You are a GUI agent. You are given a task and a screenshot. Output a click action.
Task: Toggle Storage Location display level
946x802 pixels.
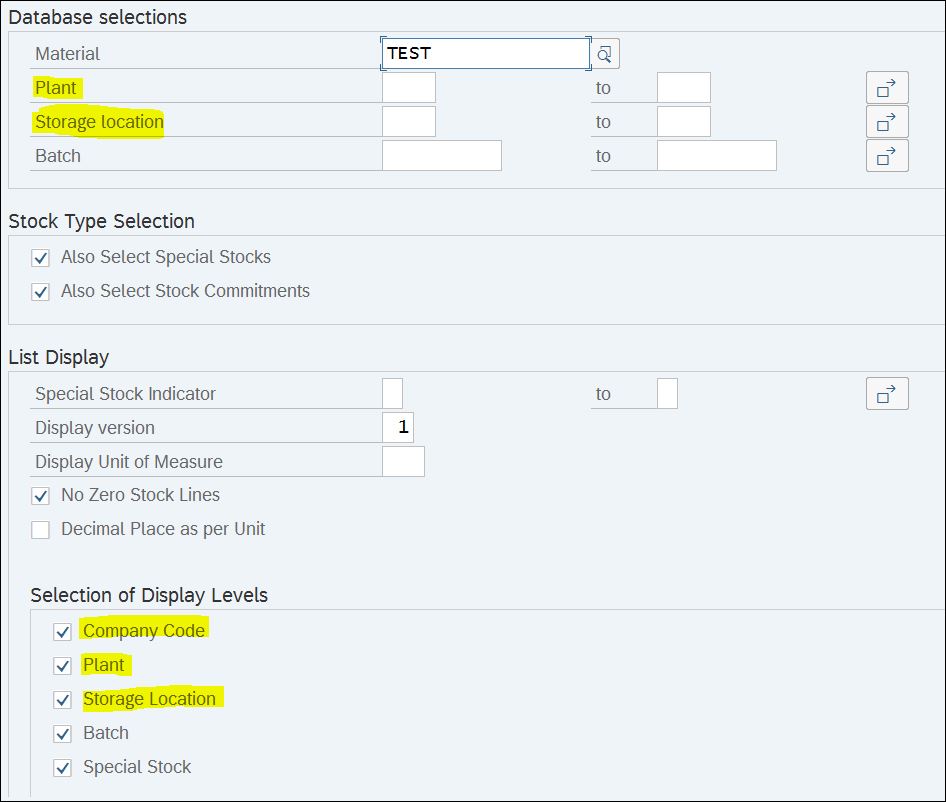[x=63, y=699]
